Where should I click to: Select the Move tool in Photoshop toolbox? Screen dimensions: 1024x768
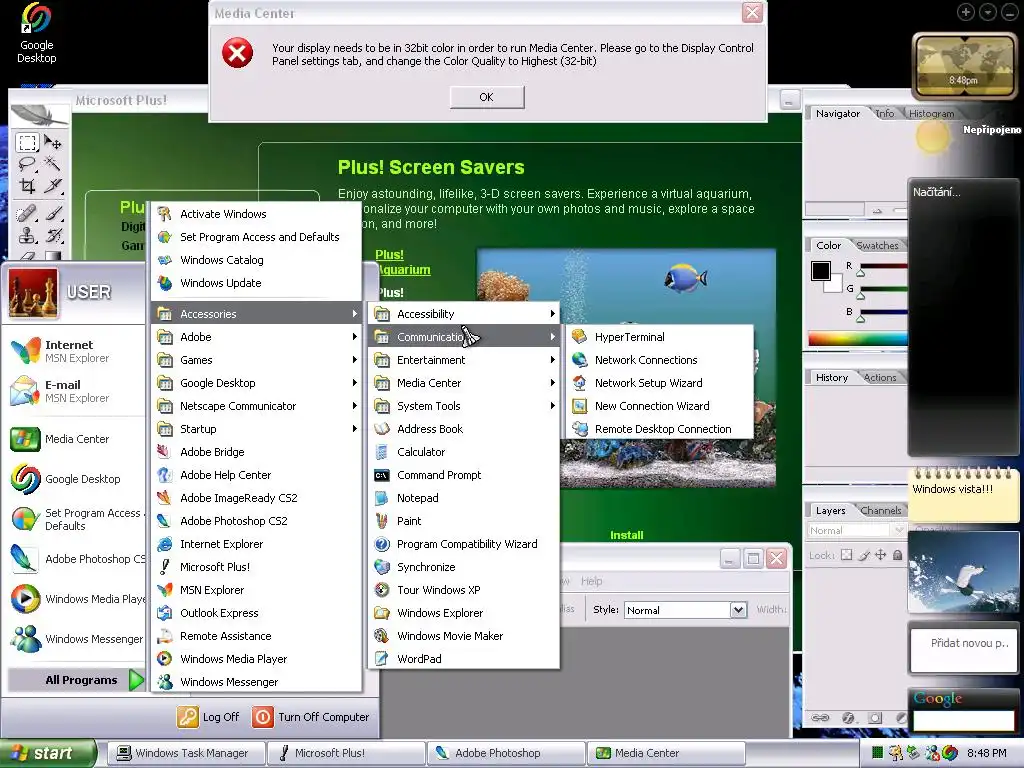click(x=53, y=142)
